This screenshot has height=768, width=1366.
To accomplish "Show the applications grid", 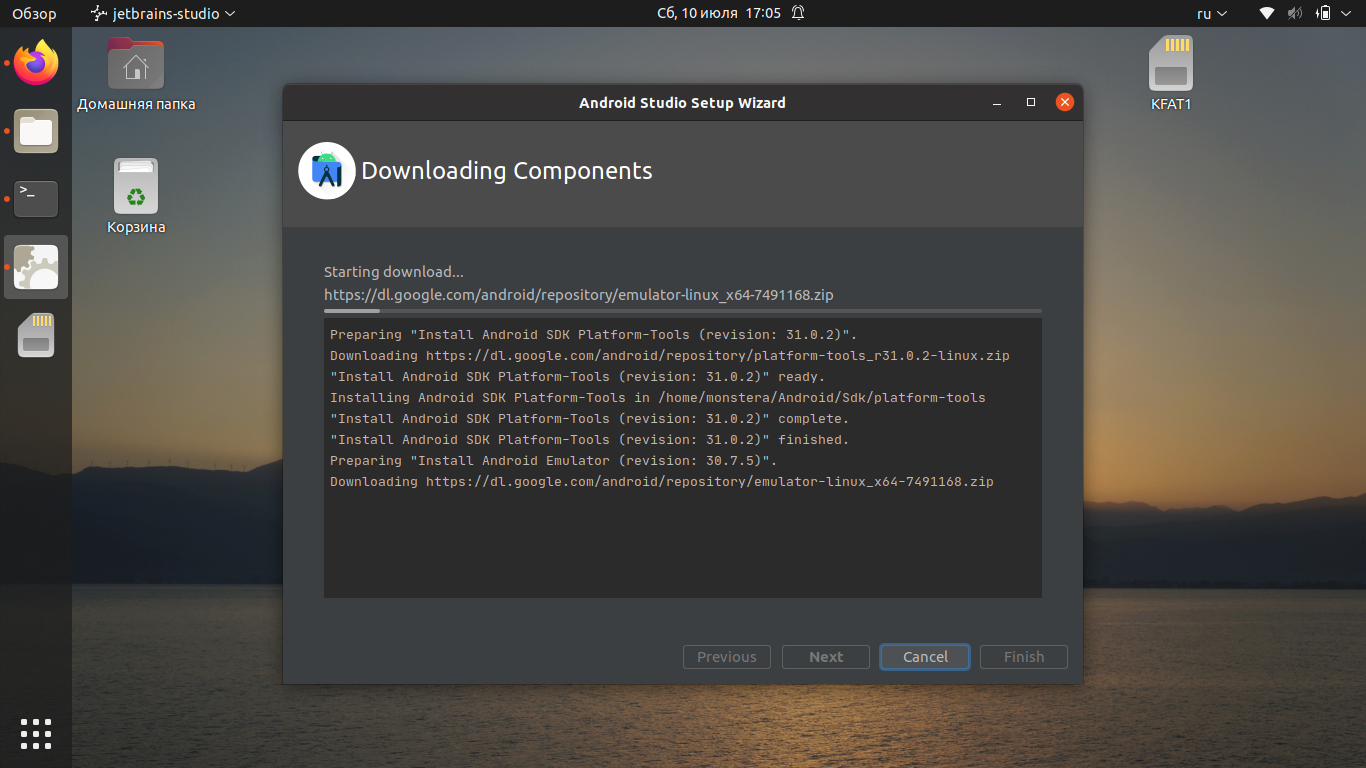I will point(36,733).
